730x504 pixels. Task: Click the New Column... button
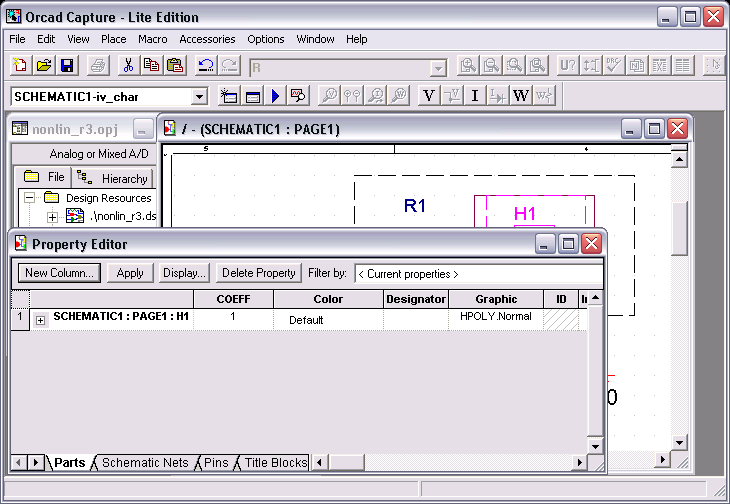coord(60,273)
